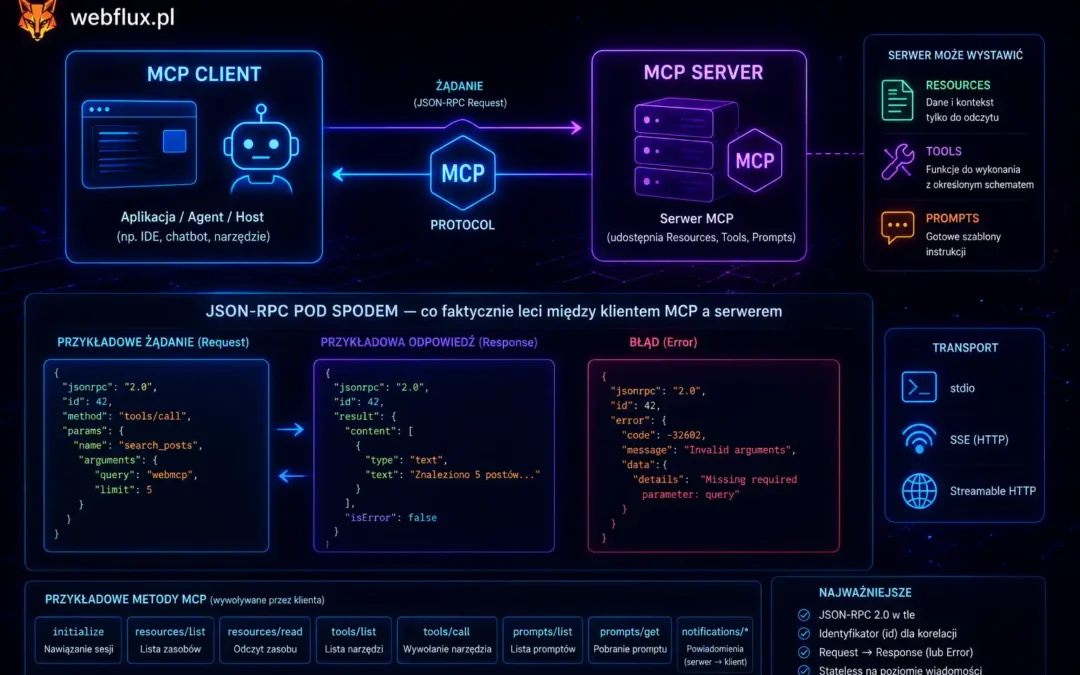This screenshot has width=1080, height=675.
Task: Click the PROMPTS title in the right panel
Action: point(952,218)
